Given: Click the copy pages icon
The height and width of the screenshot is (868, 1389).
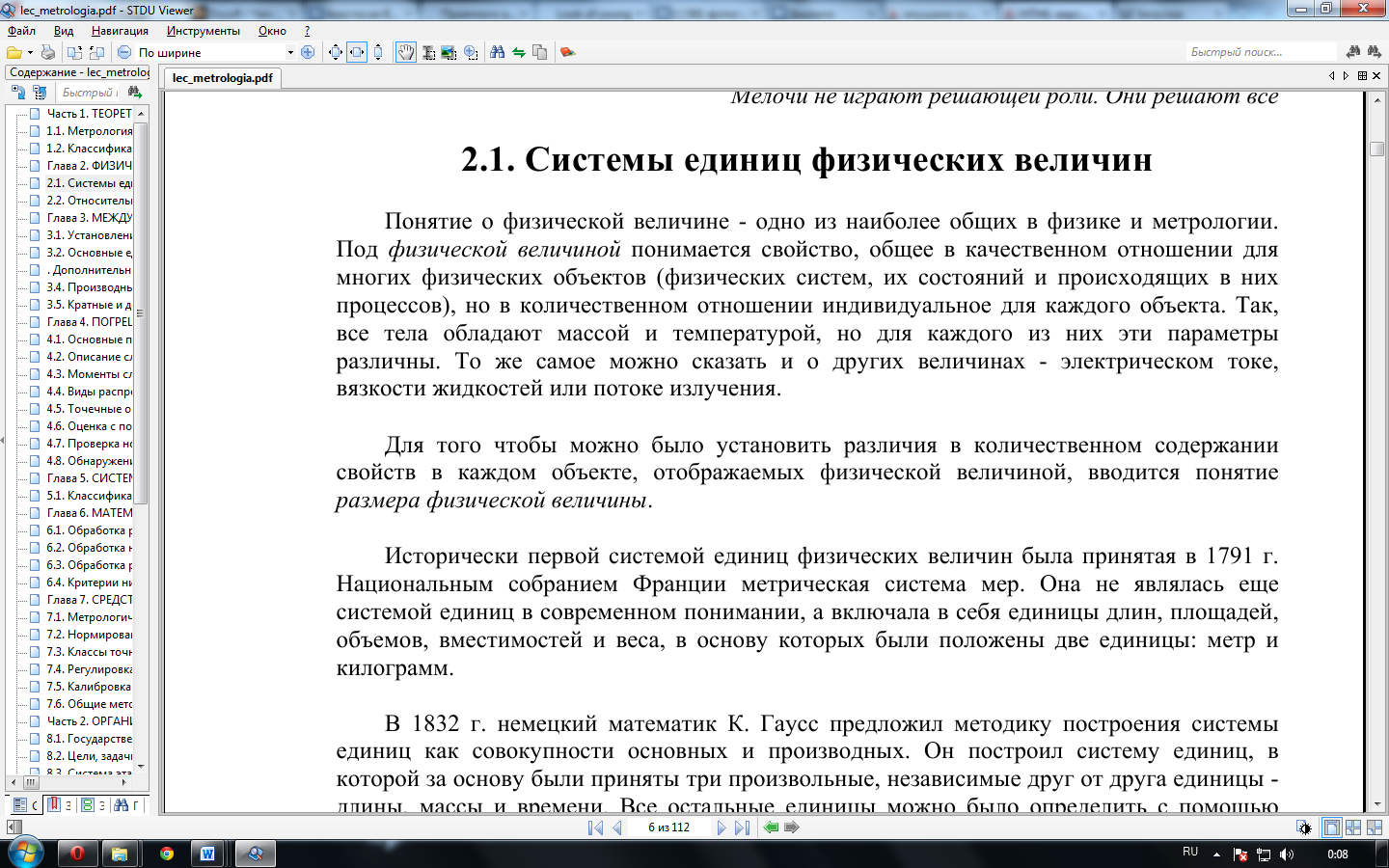Looking at the screenshot, I should pyautogui.click(x=539, y=52).
